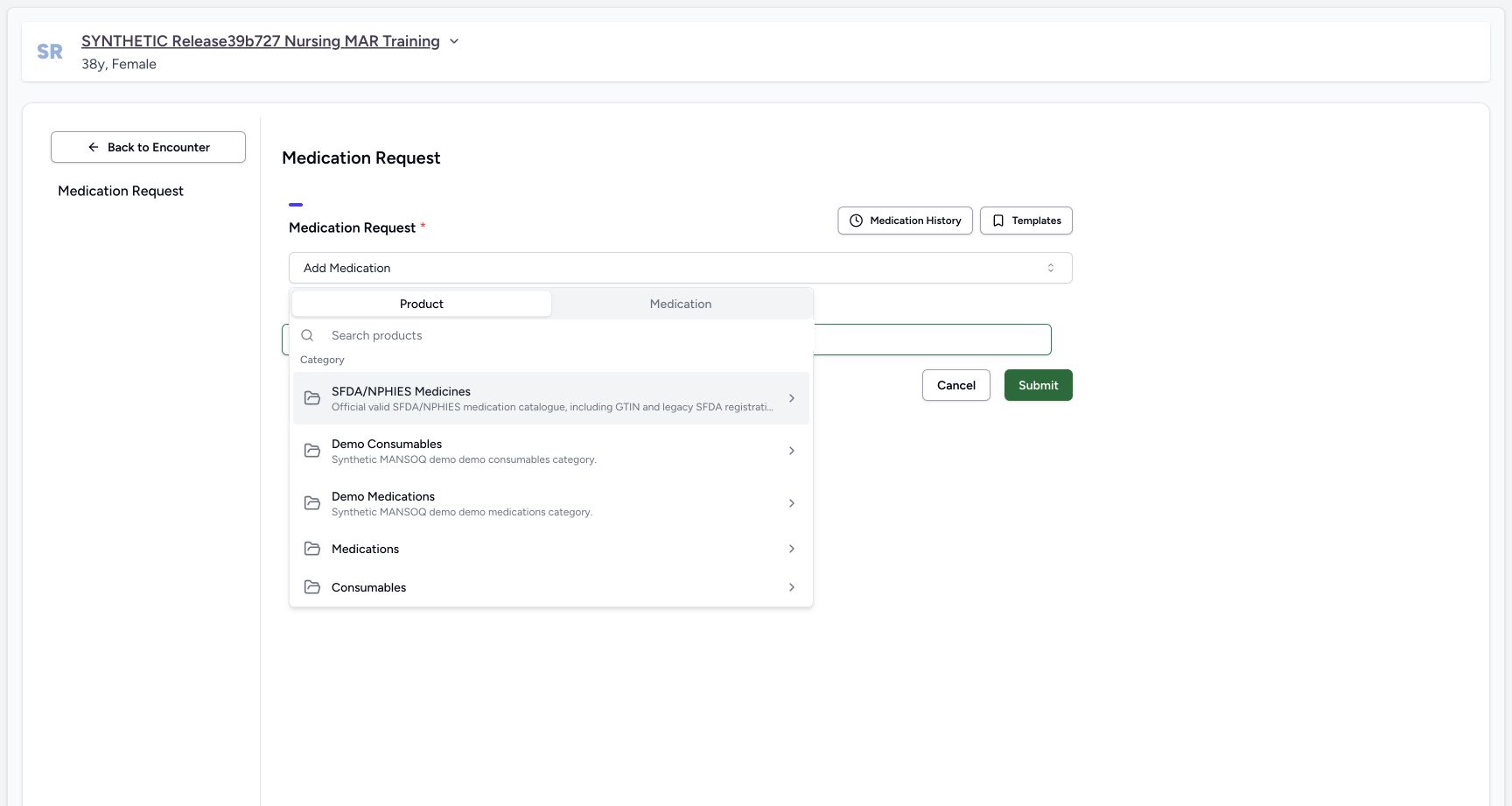Expand Medications row chevron
Viewport: 1512px width, 806px height.
coord(792,549)
